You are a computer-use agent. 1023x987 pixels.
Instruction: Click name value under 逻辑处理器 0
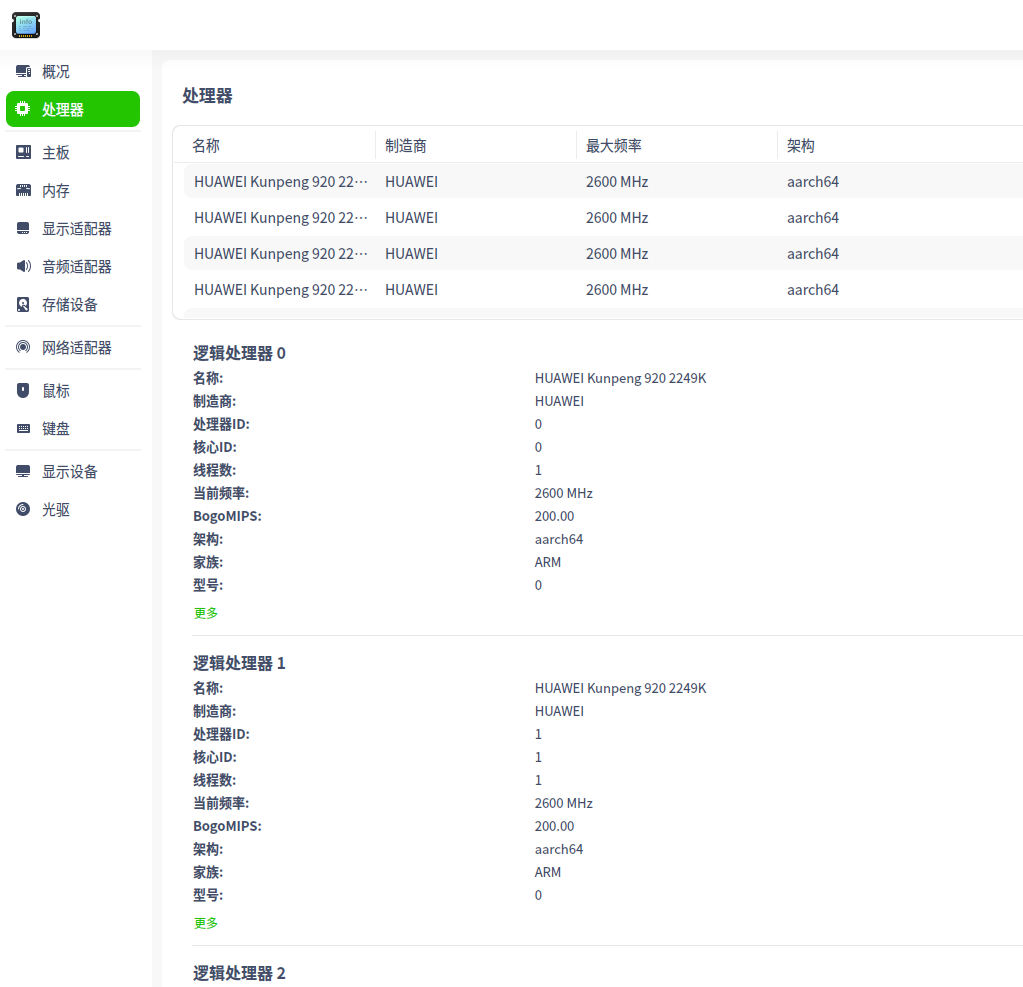(620, 378)
